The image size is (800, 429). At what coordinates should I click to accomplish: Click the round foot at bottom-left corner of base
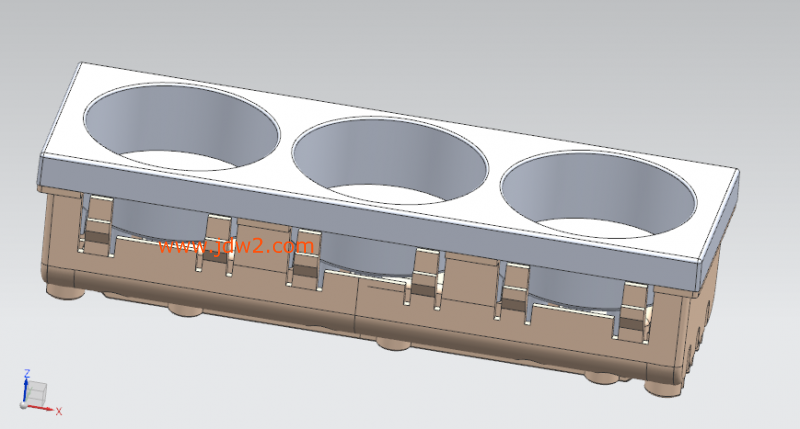click(67, 292)
